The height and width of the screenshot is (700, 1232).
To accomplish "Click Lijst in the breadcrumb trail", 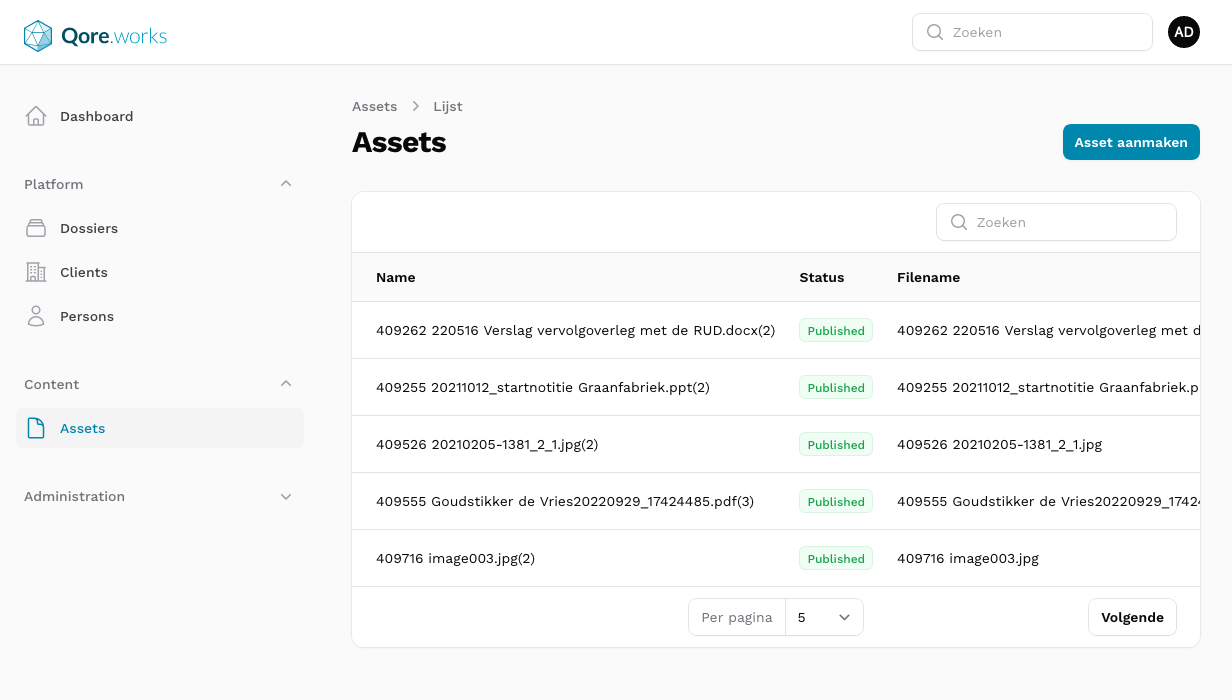I will (447, 106).
